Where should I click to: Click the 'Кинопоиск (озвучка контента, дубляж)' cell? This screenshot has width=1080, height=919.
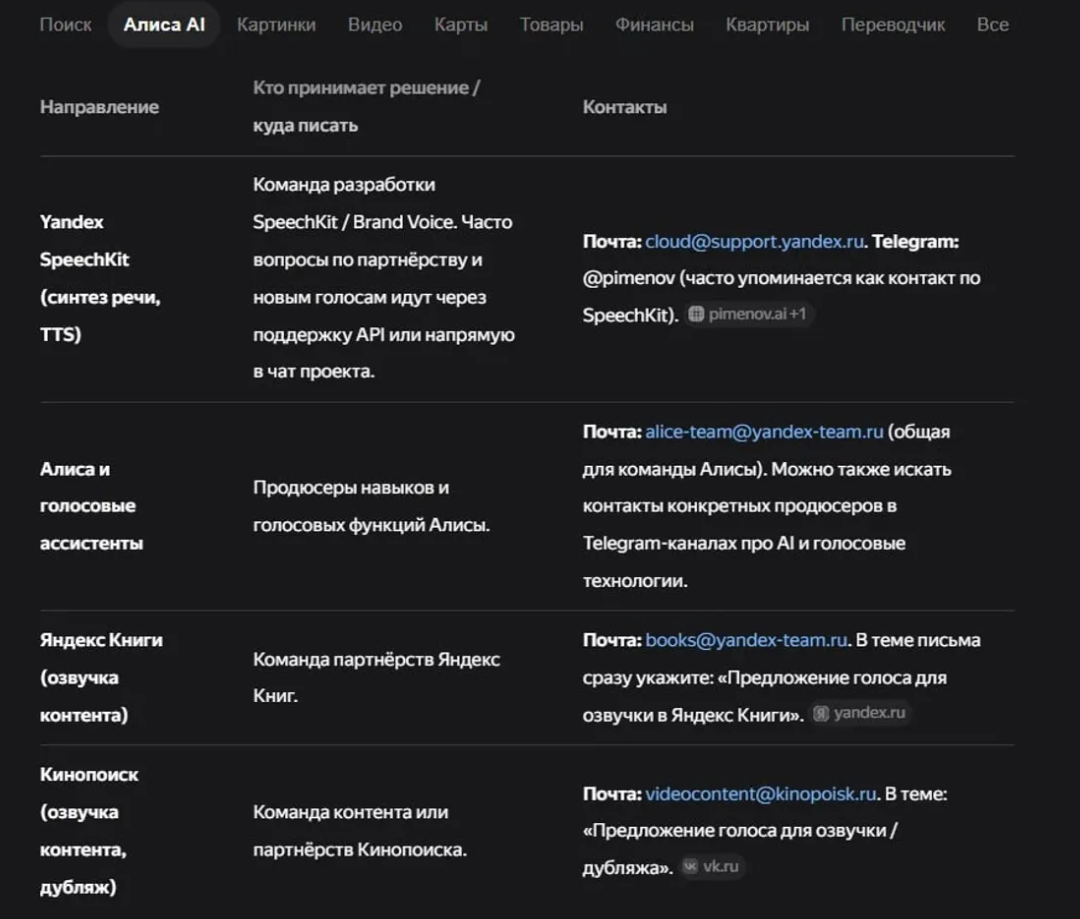point(89,831)
